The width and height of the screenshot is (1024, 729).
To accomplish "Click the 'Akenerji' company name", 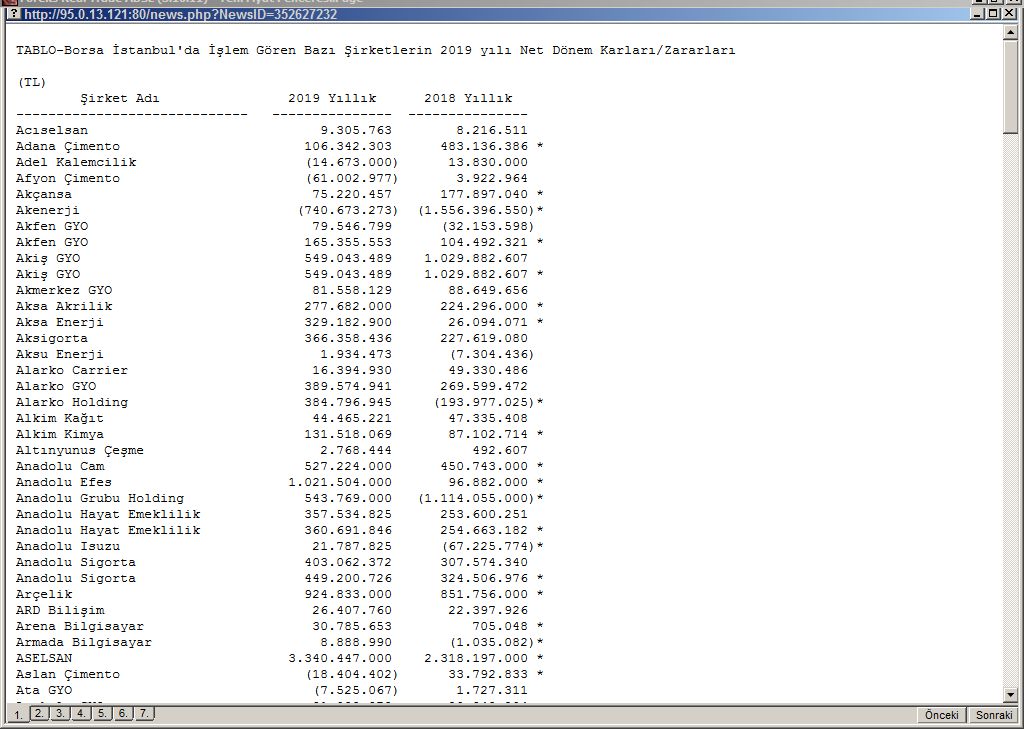I will point(48,210).
